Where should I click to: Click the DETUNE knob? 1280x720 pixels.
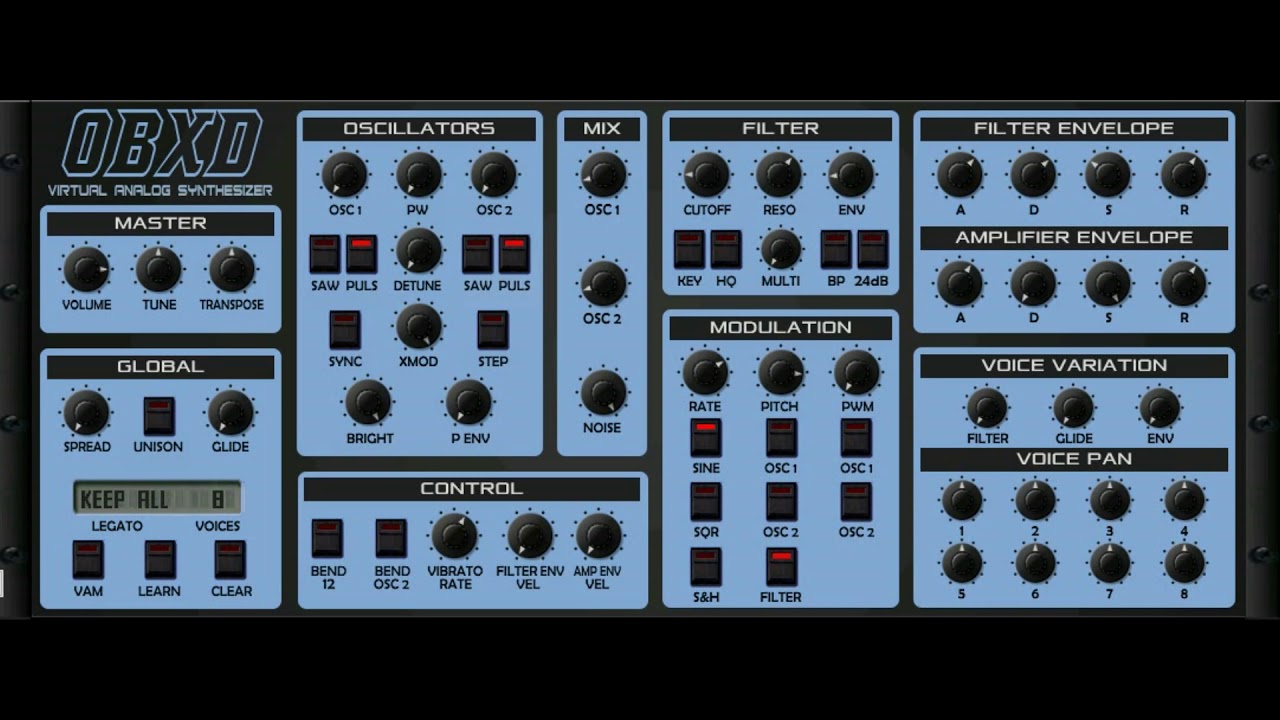click(x=418, y=251)
